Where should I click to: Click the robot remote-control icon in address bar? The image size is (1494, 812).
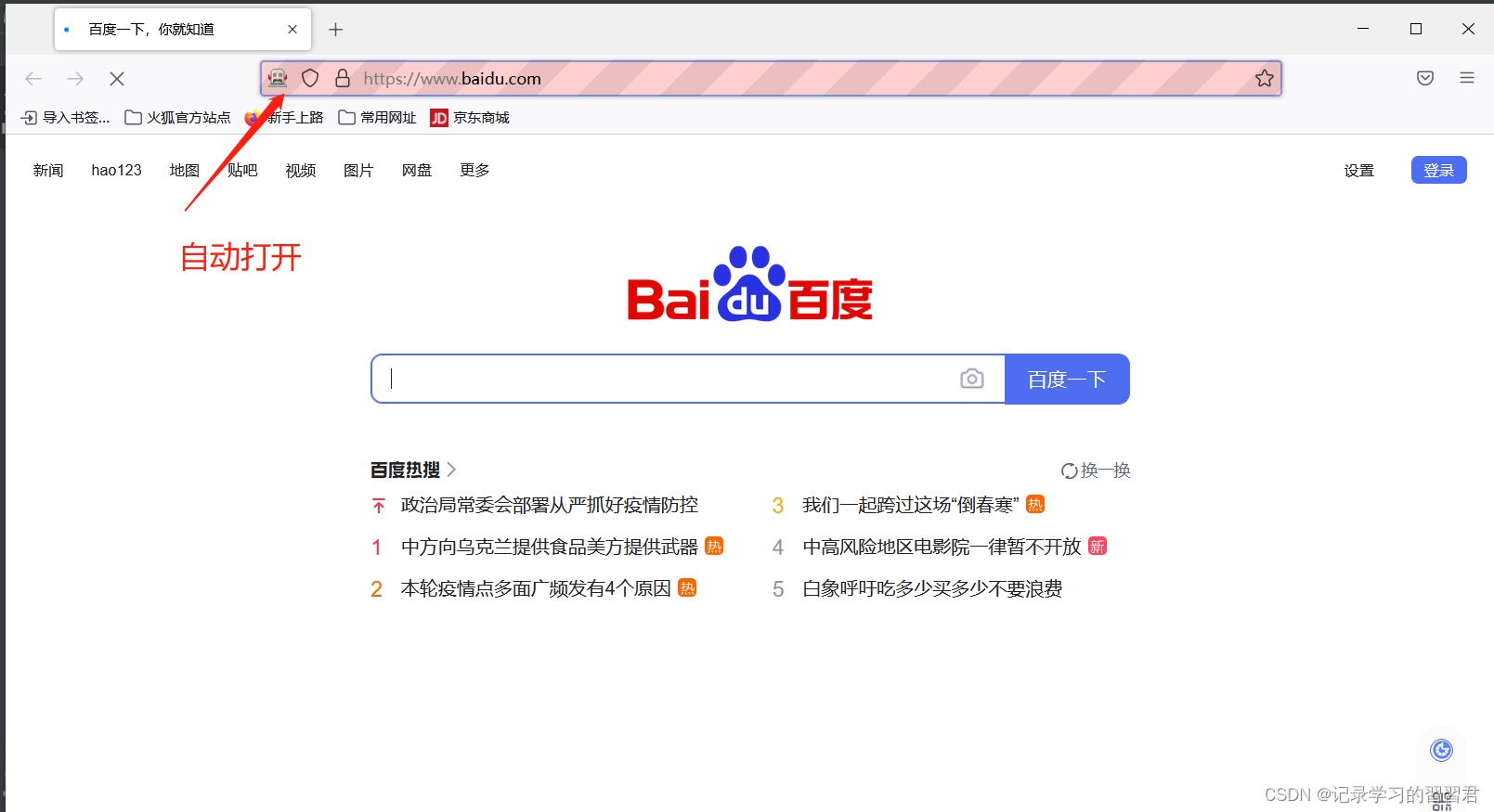pos(278,79)
